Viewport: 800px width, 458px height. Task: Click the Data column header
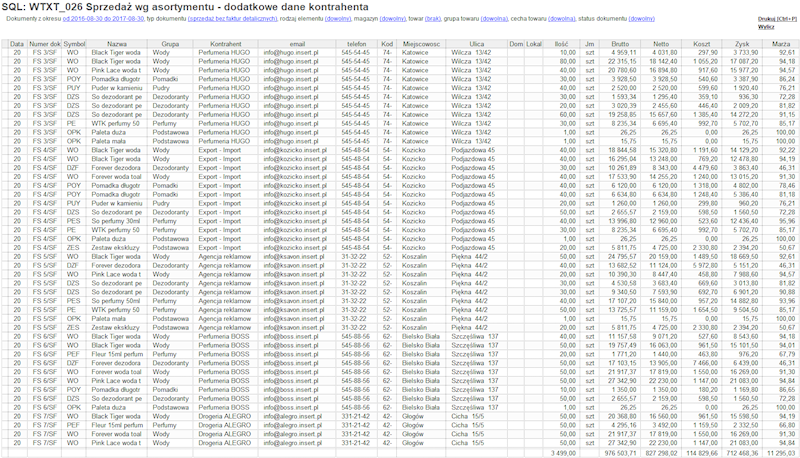click(17, 44)
